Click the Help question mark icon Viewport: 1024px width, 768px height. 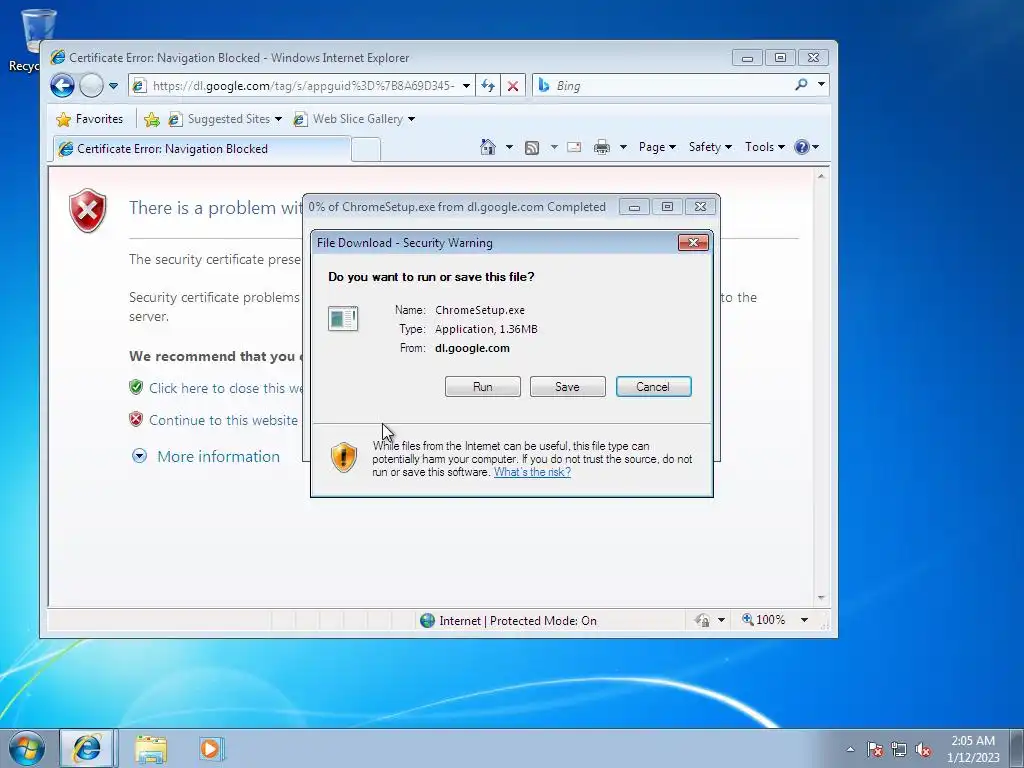[802, 147]
